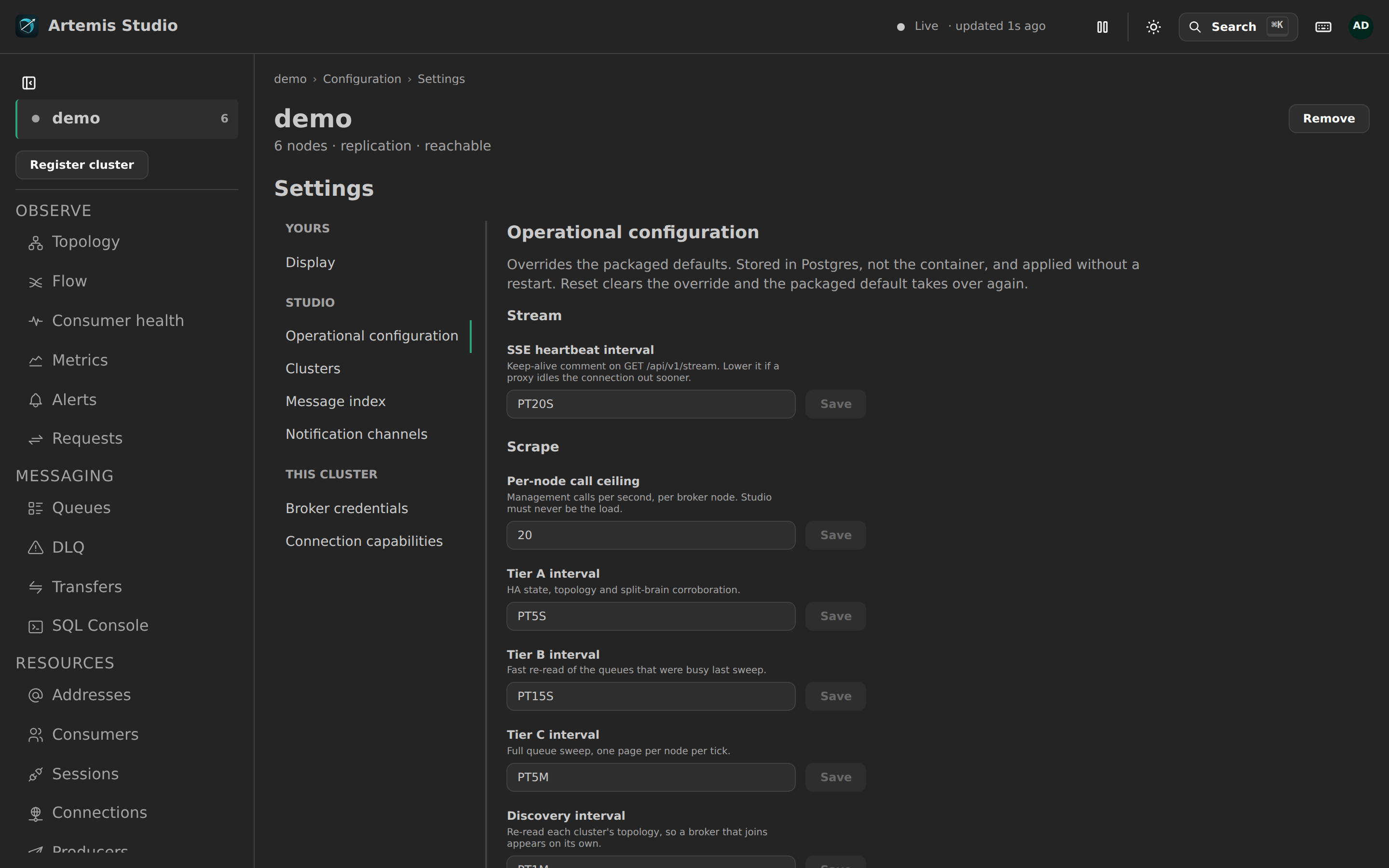Open Connections page
The image size is (1389, 868).
click(x=127, y=813)
